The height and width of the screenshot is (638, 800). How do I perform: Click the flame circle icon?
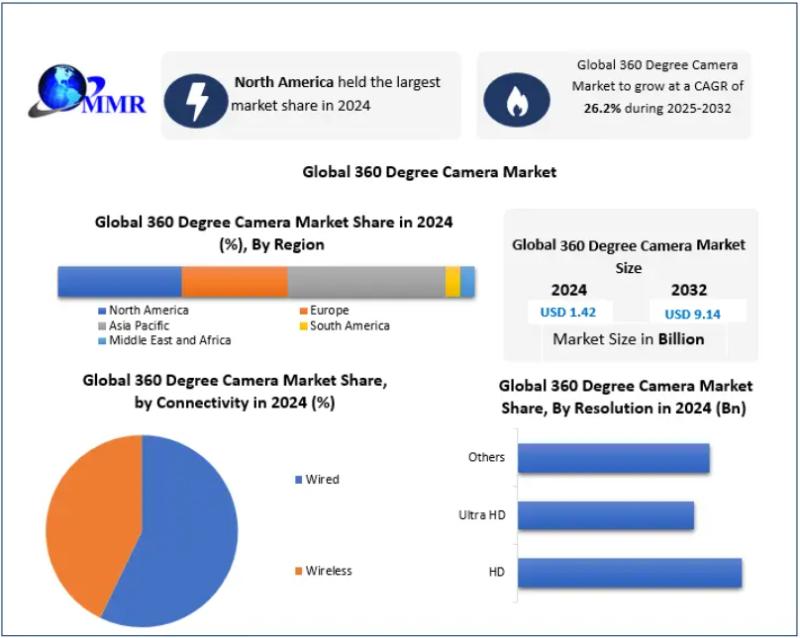tap(516, 97)
